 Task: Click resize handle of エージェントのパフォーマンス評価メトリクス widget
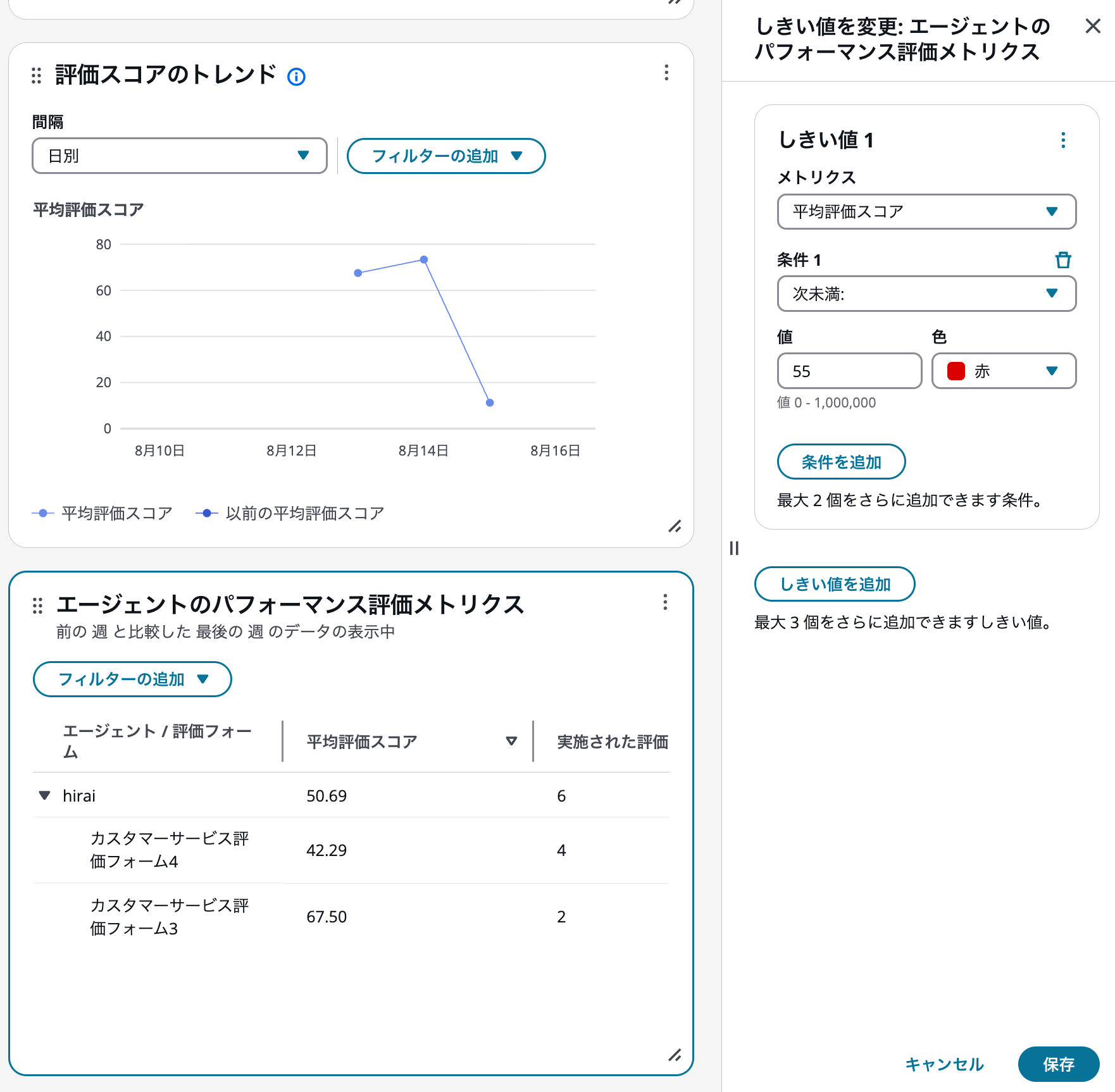[x=675, y=1055]
